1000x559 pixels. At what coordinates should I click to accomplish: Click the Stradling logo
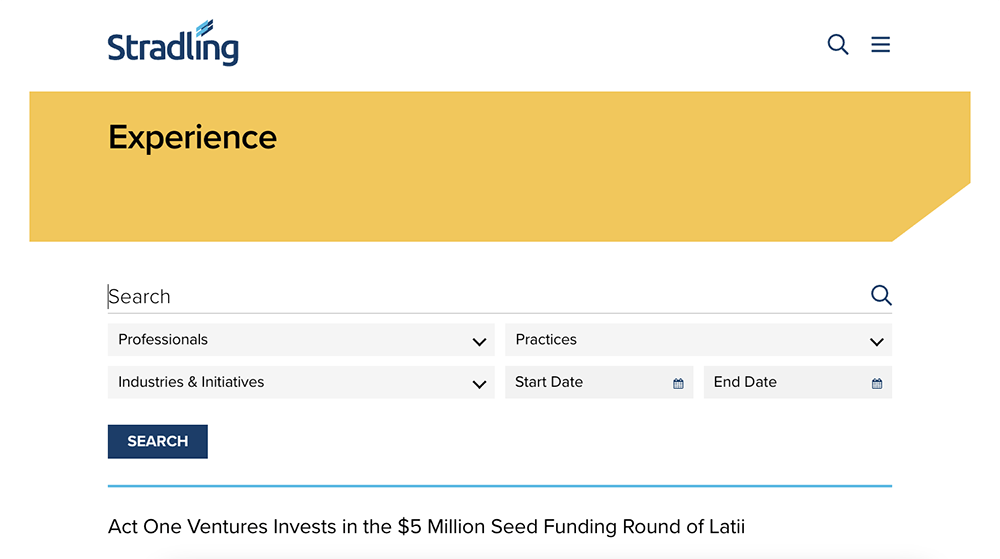click(x=173, y=44)
